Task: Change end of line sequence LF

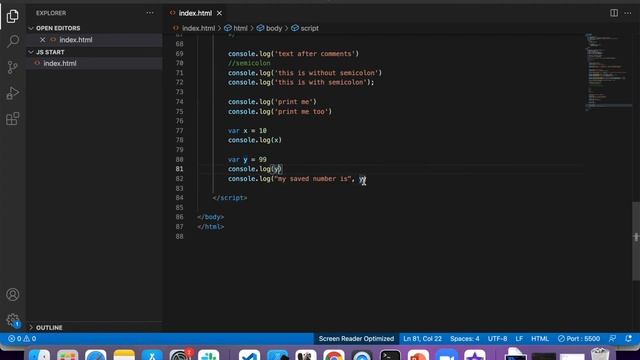Action: [519, 339]
